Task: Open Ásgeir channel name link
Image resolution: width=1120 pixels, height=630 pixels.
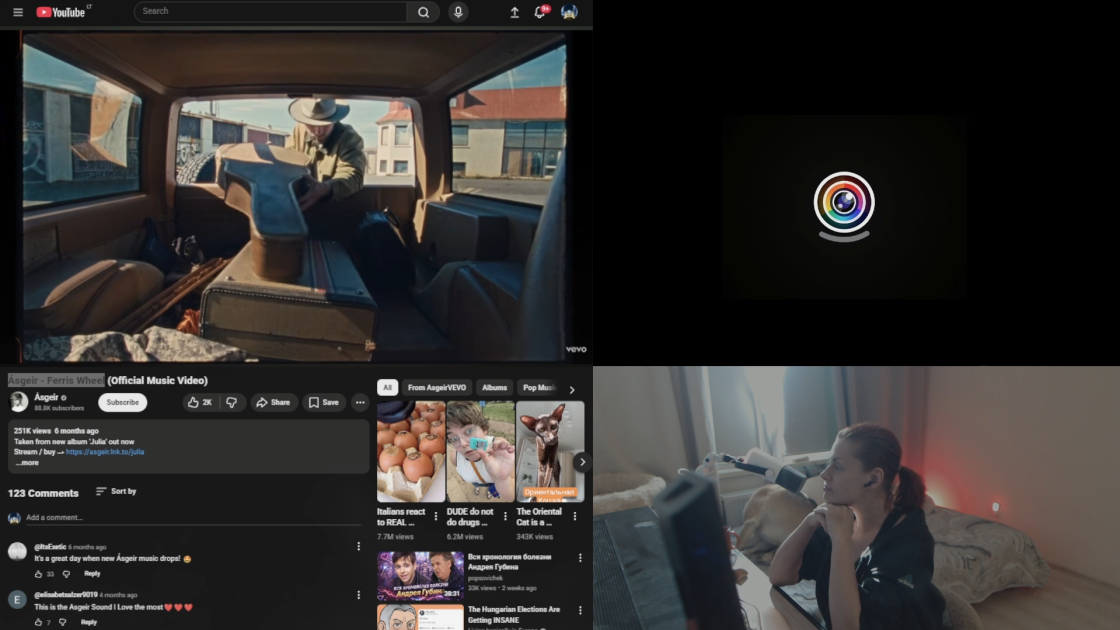Action: point(46,397)
